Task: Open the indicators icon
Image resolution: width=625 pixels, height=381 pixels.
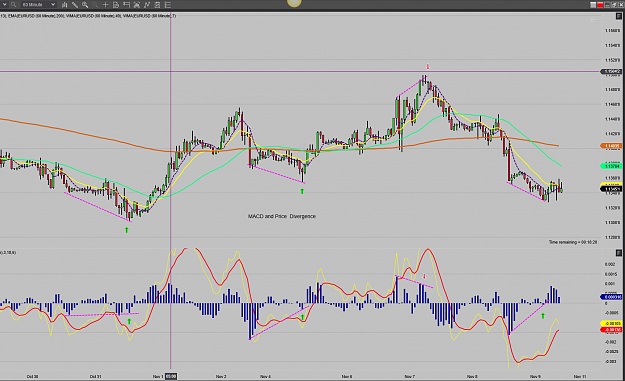Action: [147, 5]
